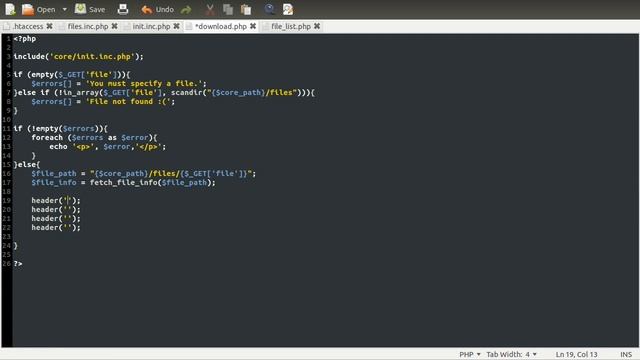This screenshot has width=640, height=360.
Task: Click the if (!empty($errors)) line
Action: click(x=60, y=129)
